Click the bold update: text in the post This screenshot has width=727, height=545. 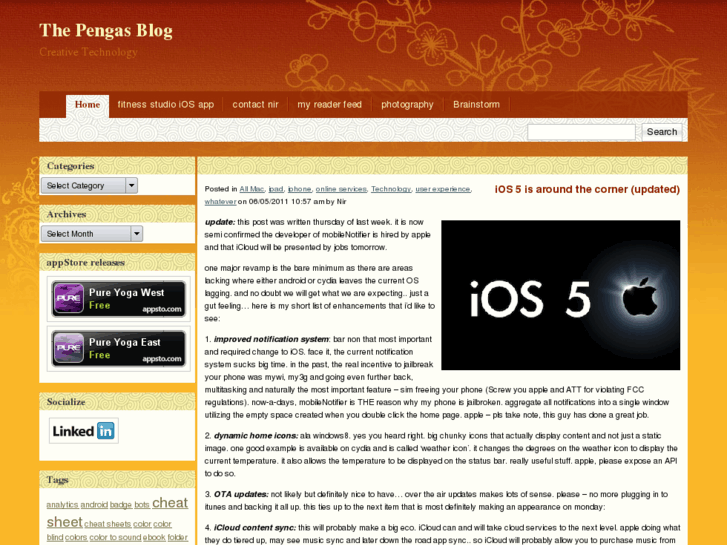click(220, 222)
